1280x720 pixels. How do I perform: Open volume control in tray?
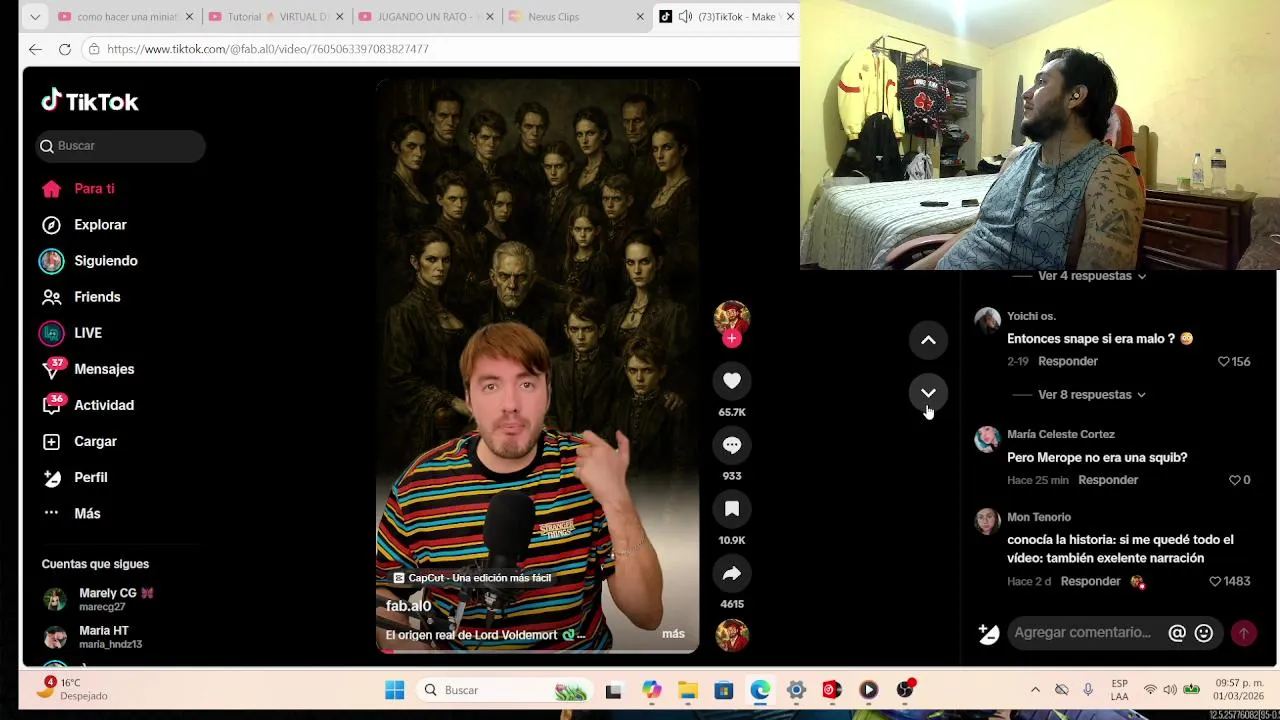coord(1170,690)
